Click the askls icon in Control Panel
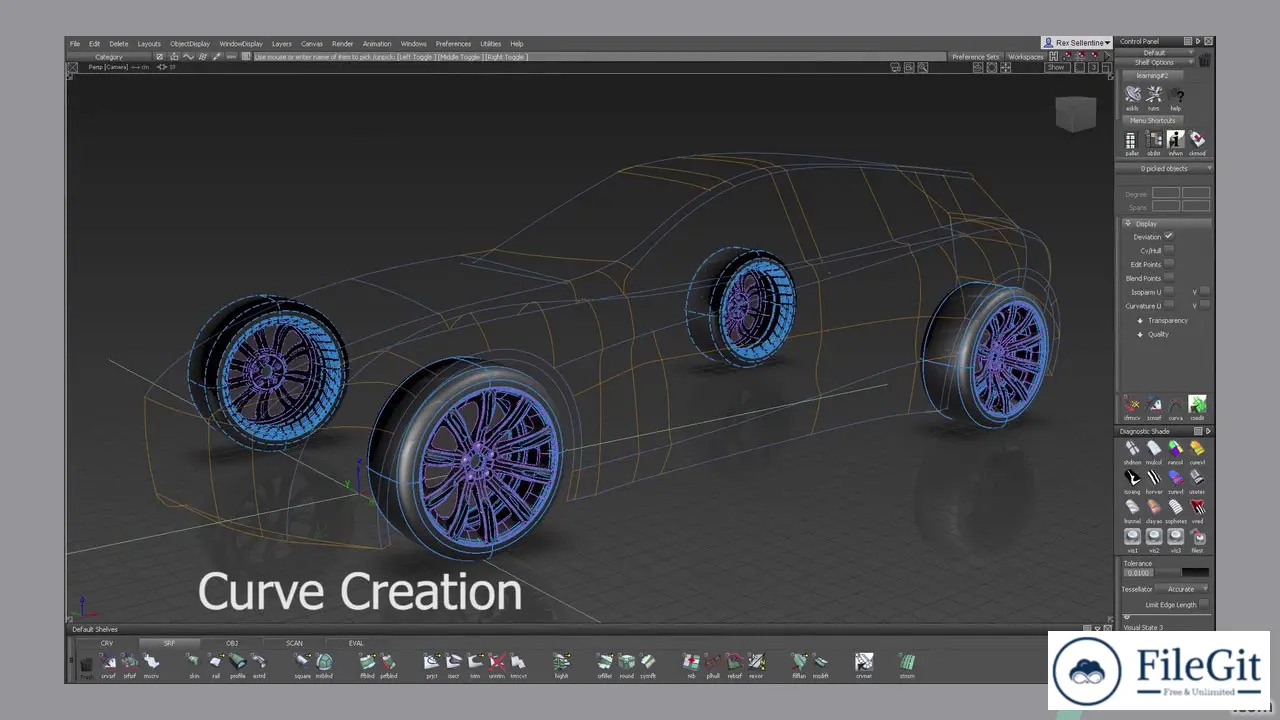Screen dimensions: 1280x720 pos(1132,96)
